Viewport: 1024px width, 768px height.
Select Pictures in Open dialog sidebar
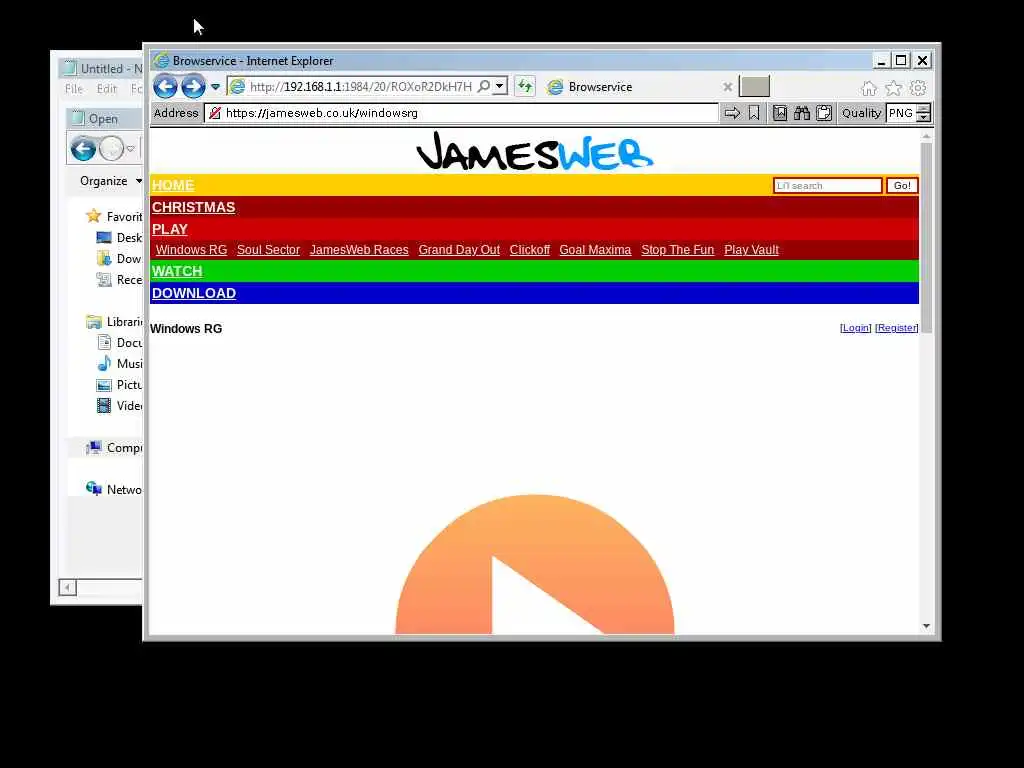pos(119,385)
